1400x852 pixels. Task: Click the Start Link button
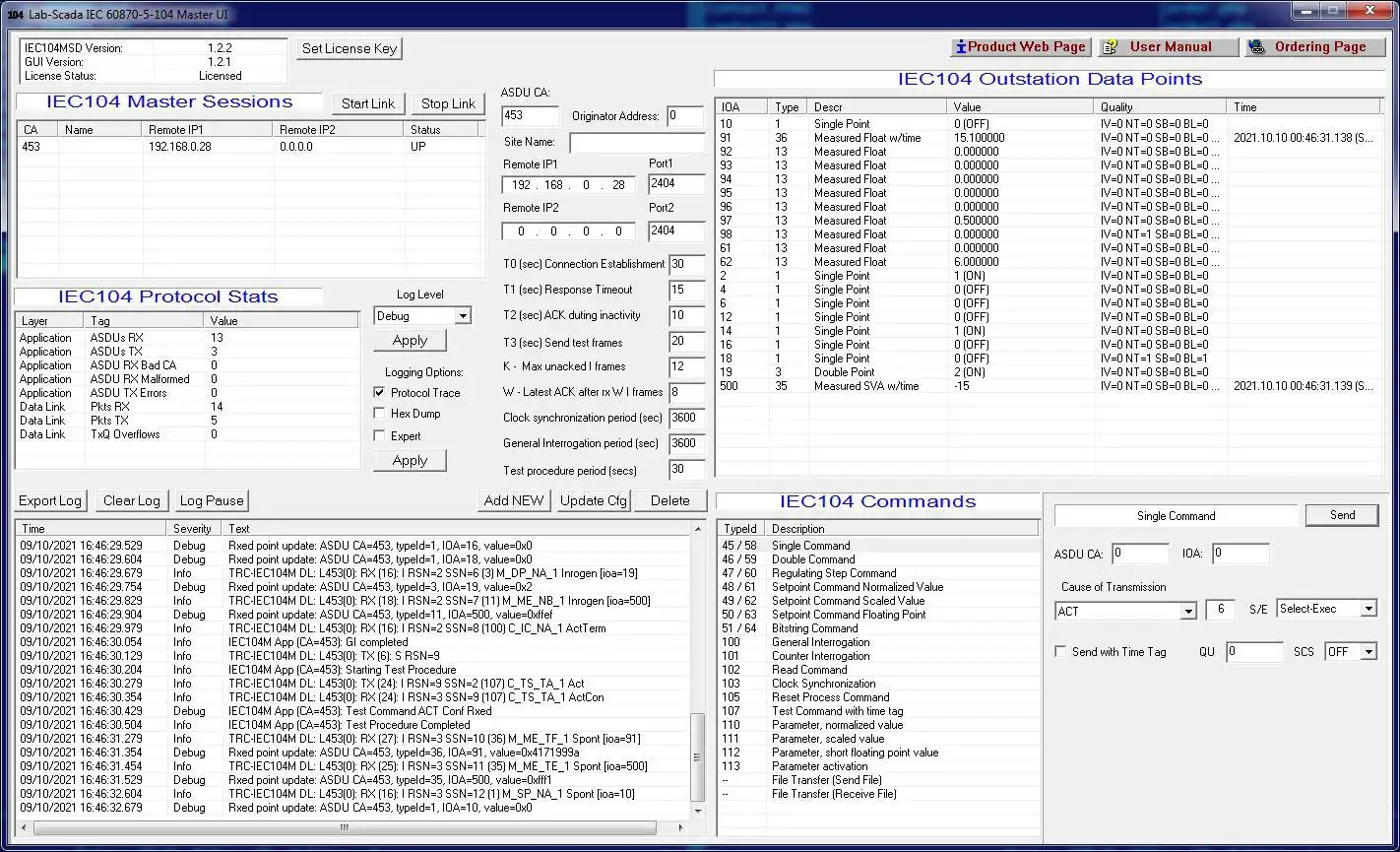[368, 103]
